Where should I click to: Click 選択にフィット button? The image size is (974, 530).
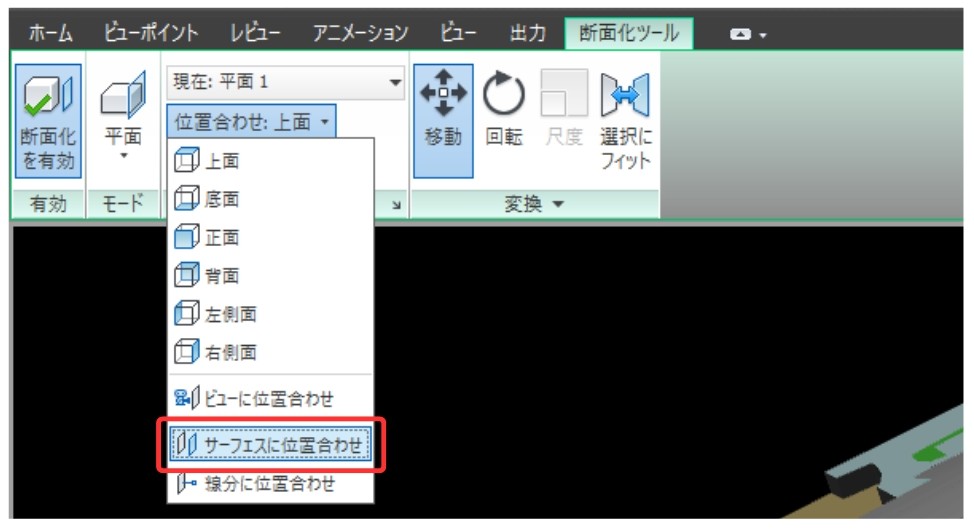[625, 120]
